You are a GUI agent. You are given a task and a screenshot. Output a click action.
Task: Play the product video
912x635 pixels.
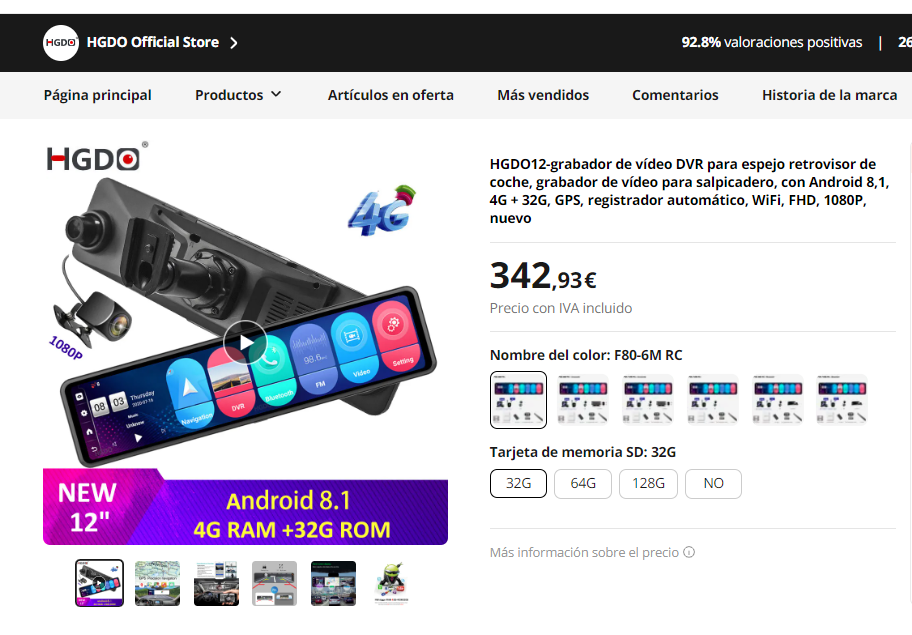tap(245, 342)
